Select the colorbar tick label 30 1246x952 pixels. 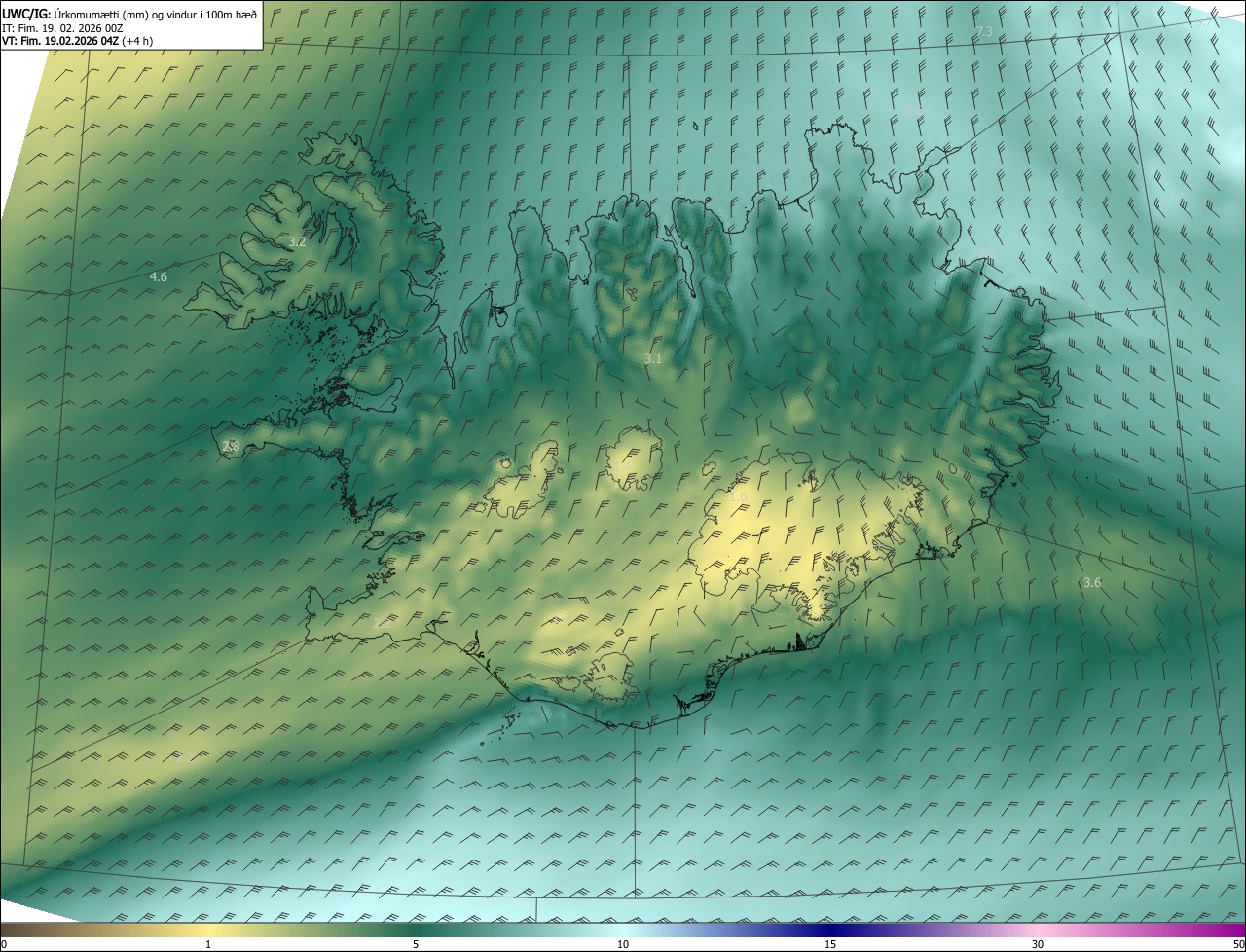pyautogui.click(x=1038, y=944)
